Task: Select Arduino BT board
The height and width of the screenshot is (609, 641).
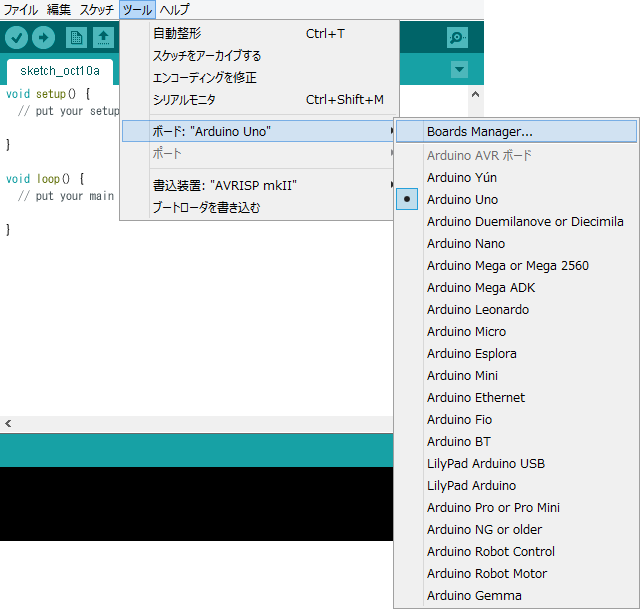Action: pyautogui.click(x=516, y=442)
